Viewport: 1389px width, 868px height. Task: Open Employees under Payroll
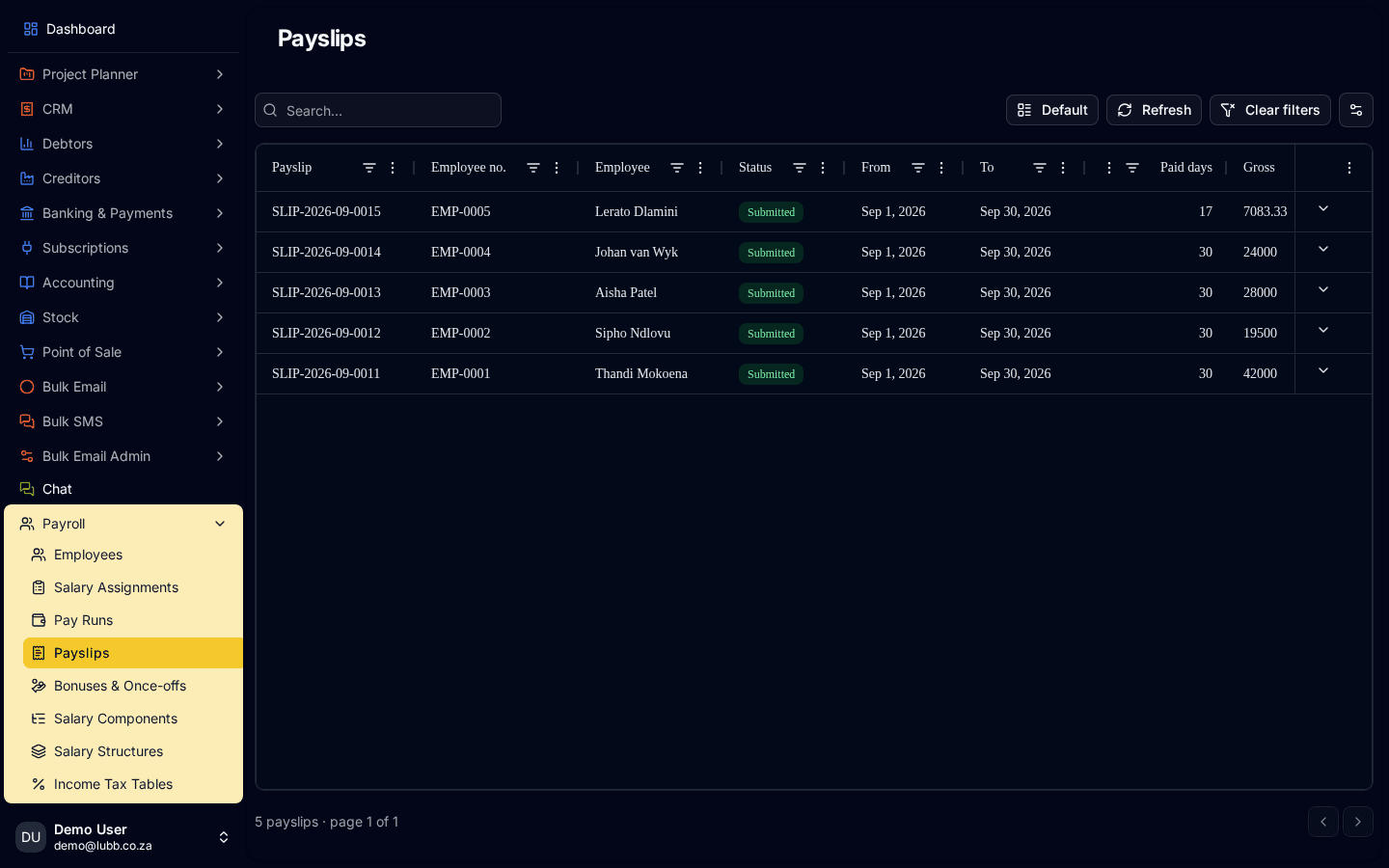tap(133, 555)
